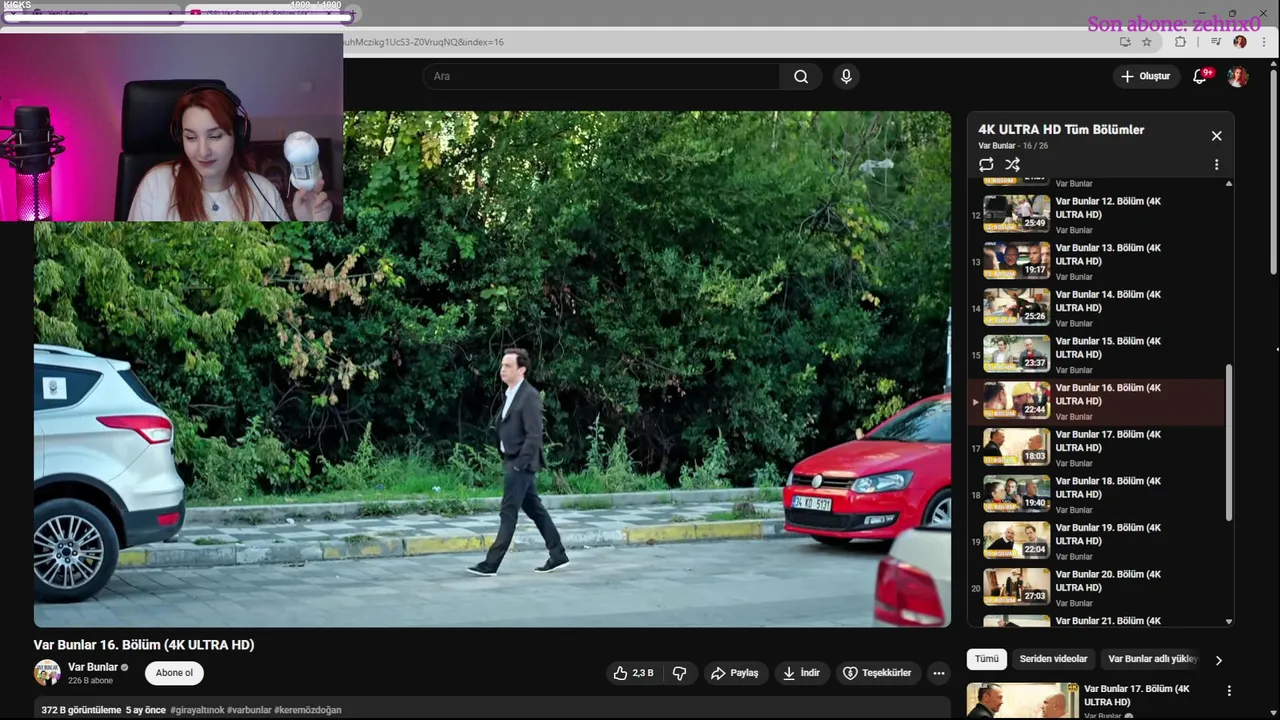
Task: Click the video player to pause
Action: pos(492,369)
